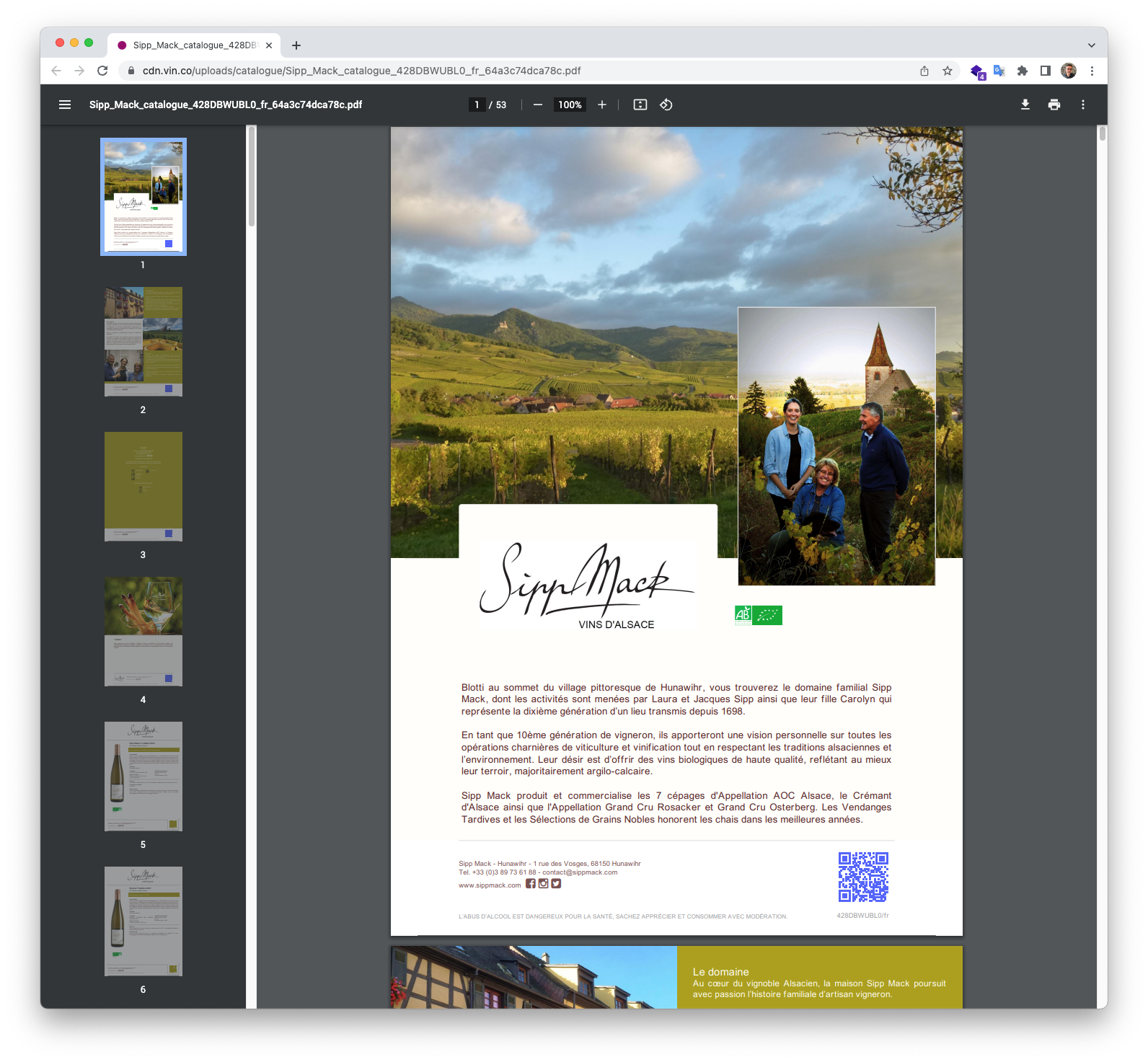The width and height of the screenshot is (1148, 1062).
Task: Open the Chrome profile avatar
Action: [1069, 71]
